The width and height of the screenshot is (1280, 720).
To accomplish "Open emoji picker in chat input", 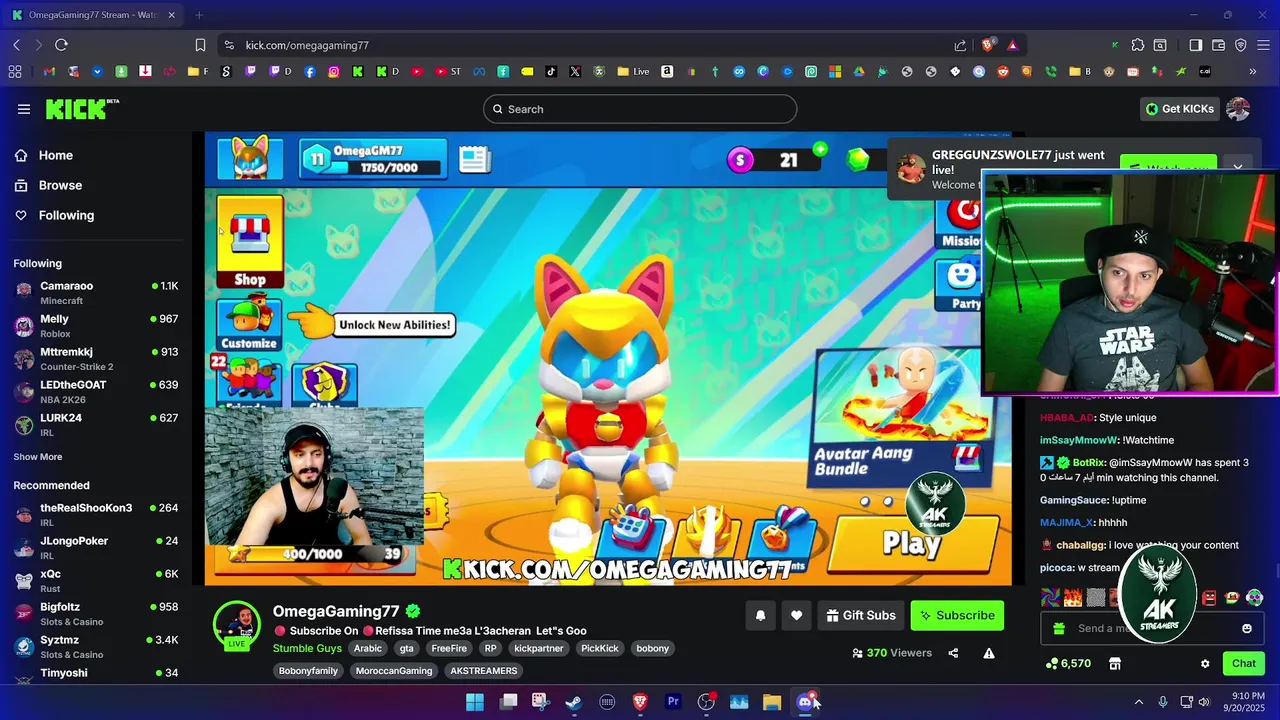I will [1246, 628].
